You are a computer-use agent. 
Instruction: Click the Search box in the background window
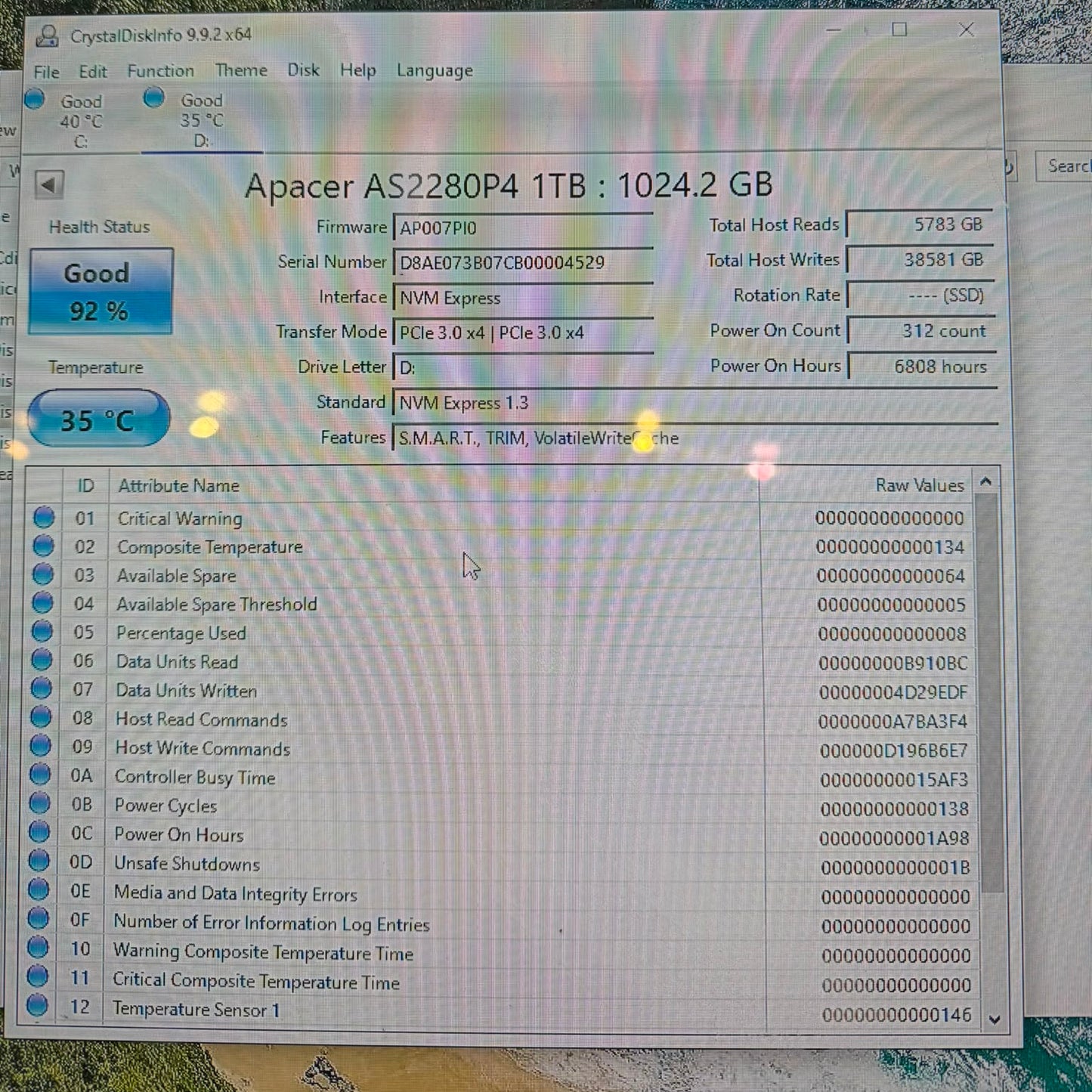pos(1063,166)
